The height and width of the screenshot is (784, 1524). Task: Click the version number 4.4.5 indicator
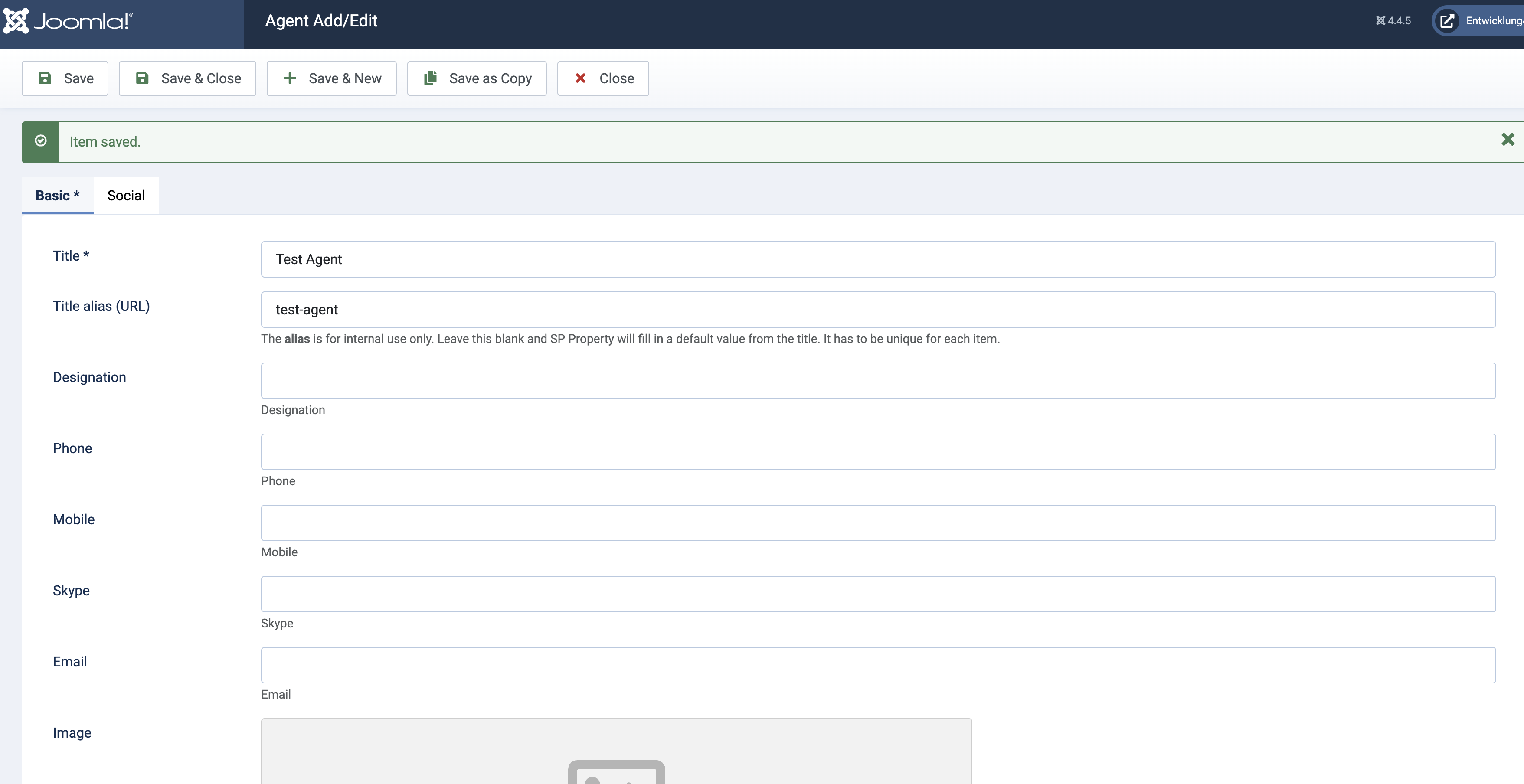click(x=1393, y=20)
